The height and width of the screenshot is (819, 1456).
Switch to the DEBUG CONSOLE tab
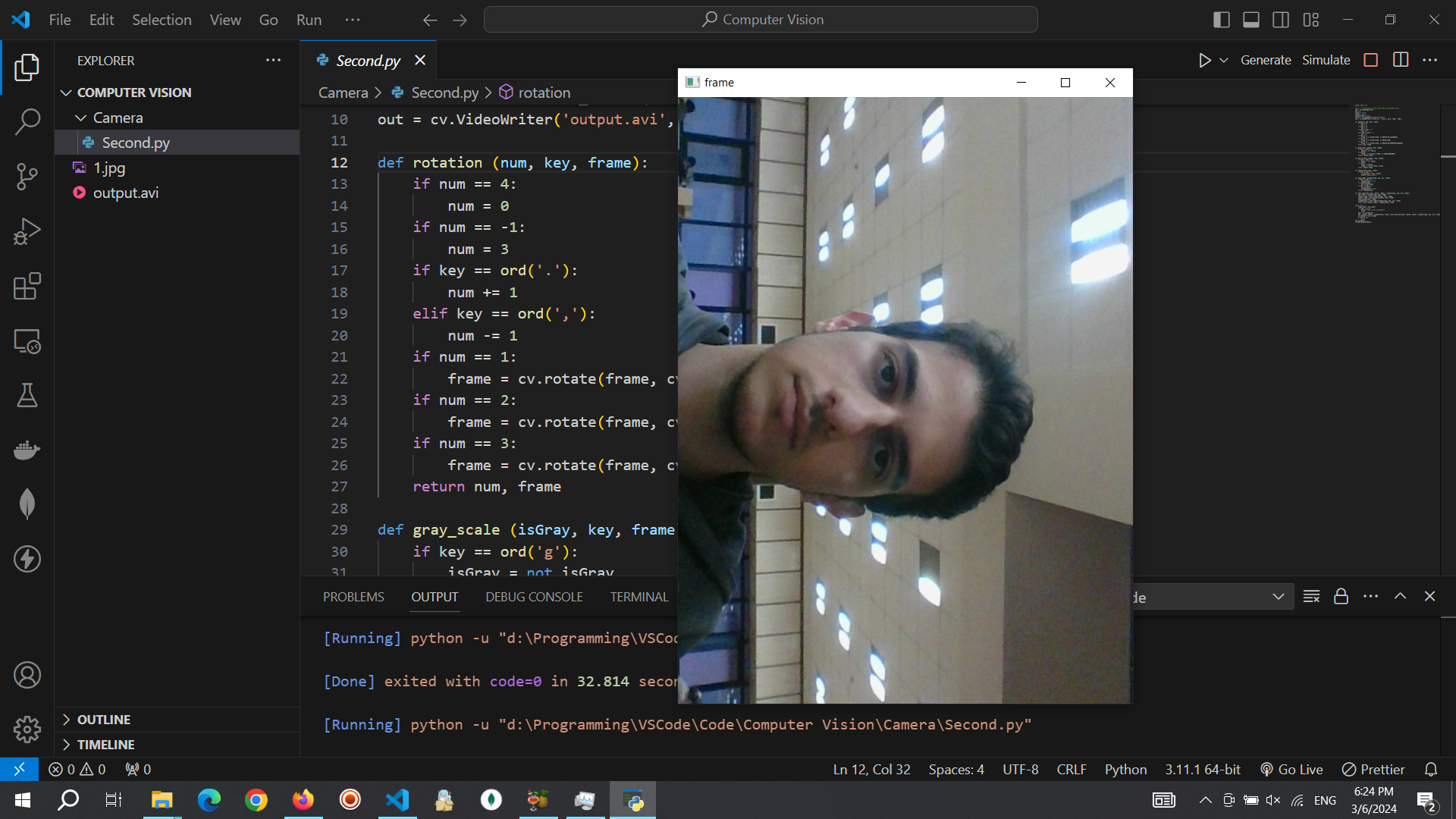pos(534,597)
